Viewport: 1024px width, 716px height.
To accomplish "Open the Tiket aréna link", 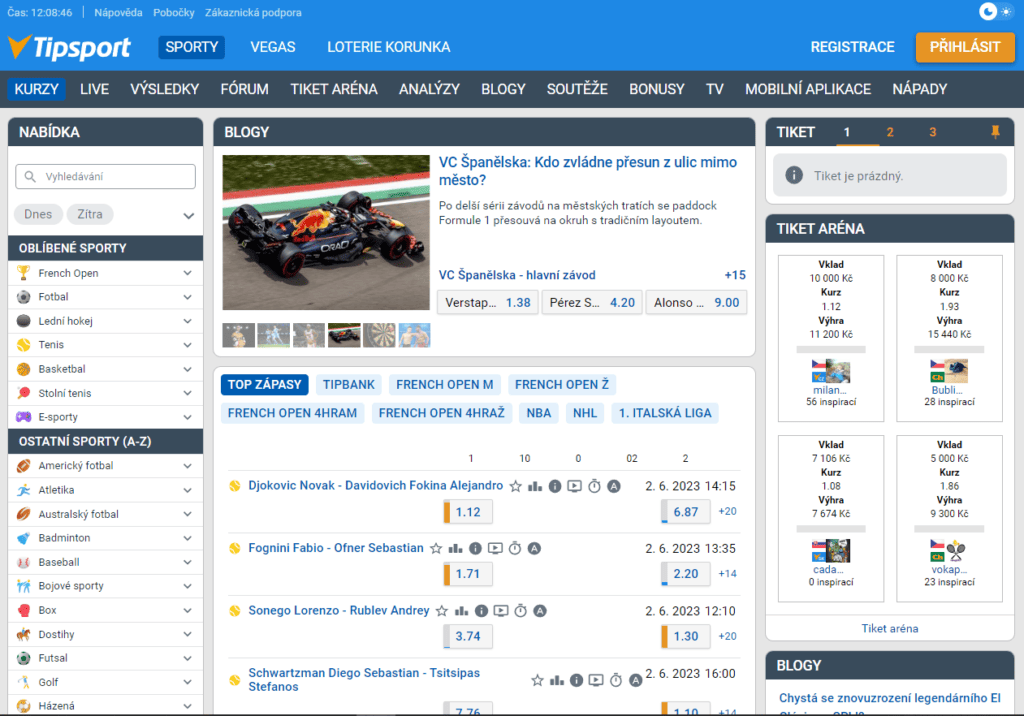I will pyautogui.click(x=889, y=628).
